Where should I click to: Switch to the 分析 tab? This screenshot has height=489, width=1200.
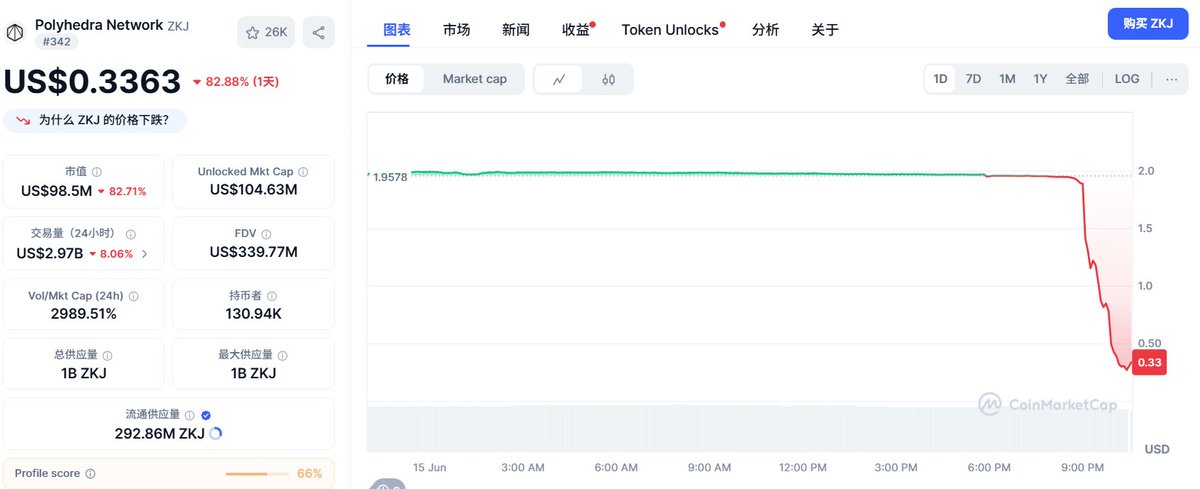766,30
